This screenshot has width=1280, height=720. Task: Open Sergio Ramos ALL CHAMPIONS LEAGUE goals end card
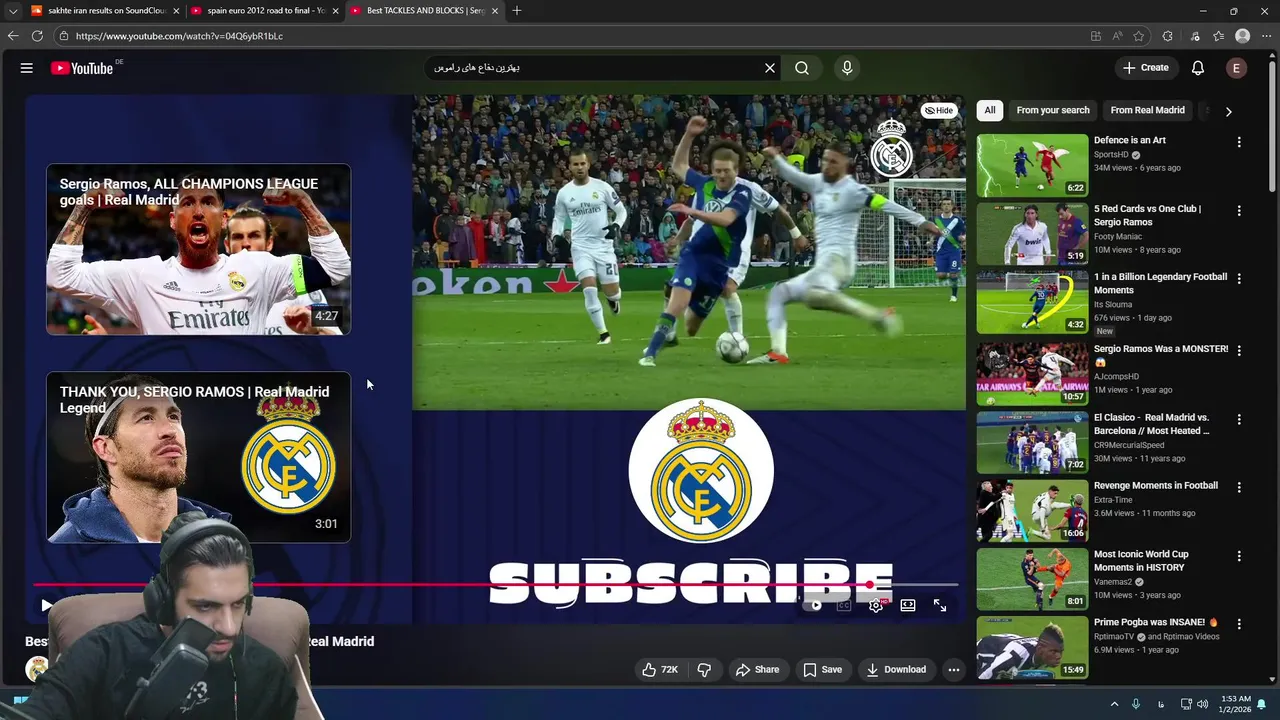[x=198, y=249]
